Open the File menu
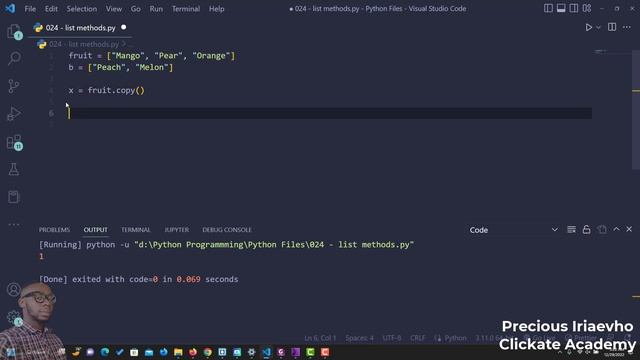The image size is (640, 360). (30, 9)
